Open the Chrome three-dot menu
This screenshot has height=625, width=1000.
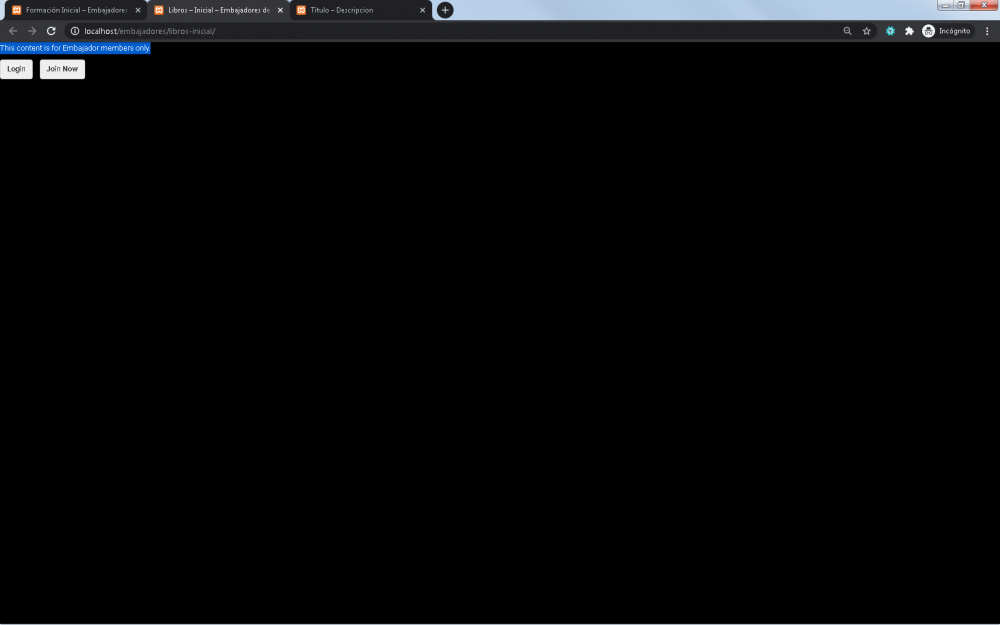pyautogui.click(x=987, y=31)
